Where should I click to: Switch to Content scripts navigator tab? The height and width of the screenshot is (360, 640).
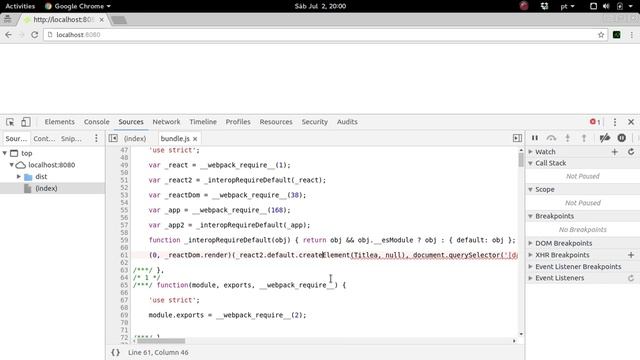pos(44,139)
